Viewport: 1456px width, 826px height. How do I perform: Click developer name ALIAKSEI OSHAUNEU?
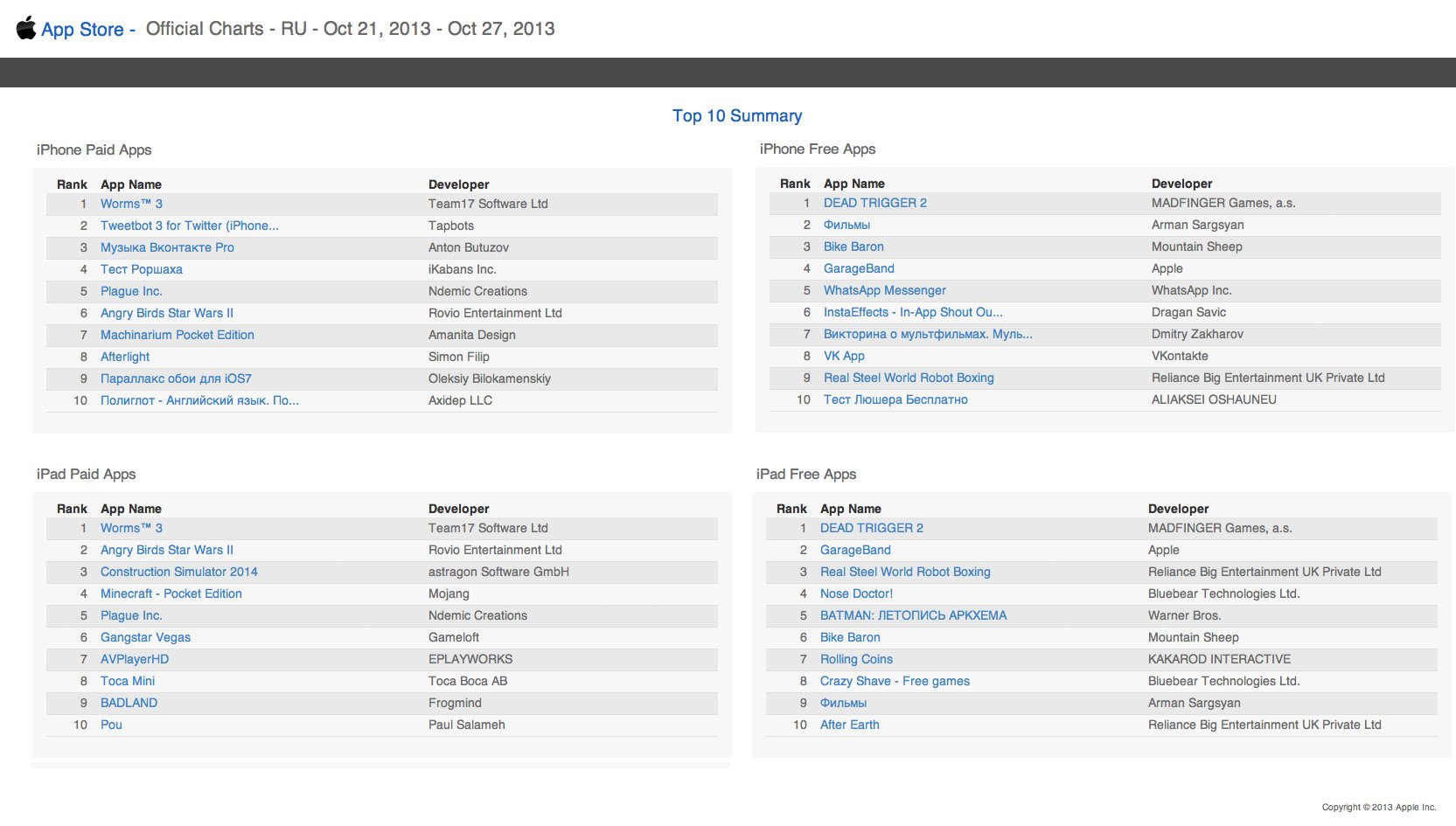click(x=1214, y=399)
